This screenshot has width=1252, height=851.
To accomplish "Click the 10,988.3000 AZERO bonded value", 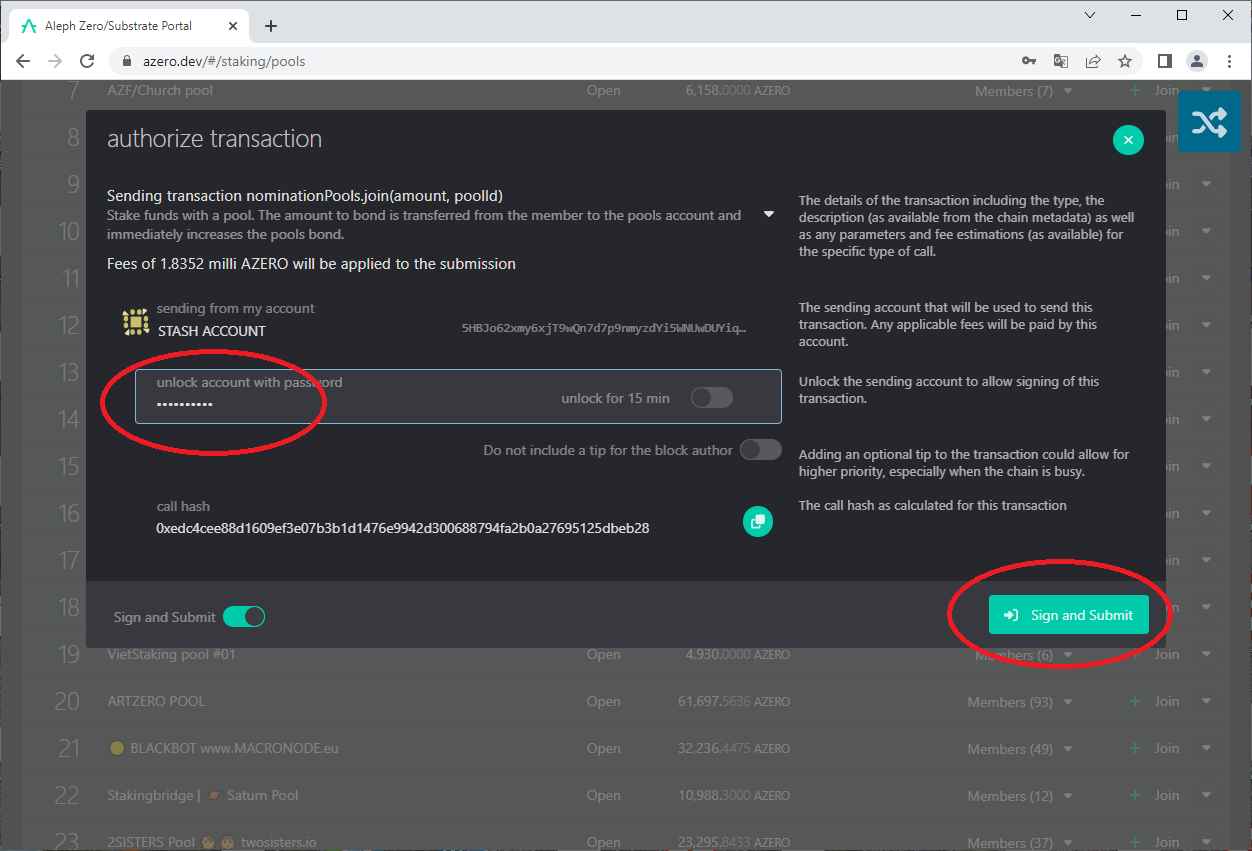I will pos(734,795).
